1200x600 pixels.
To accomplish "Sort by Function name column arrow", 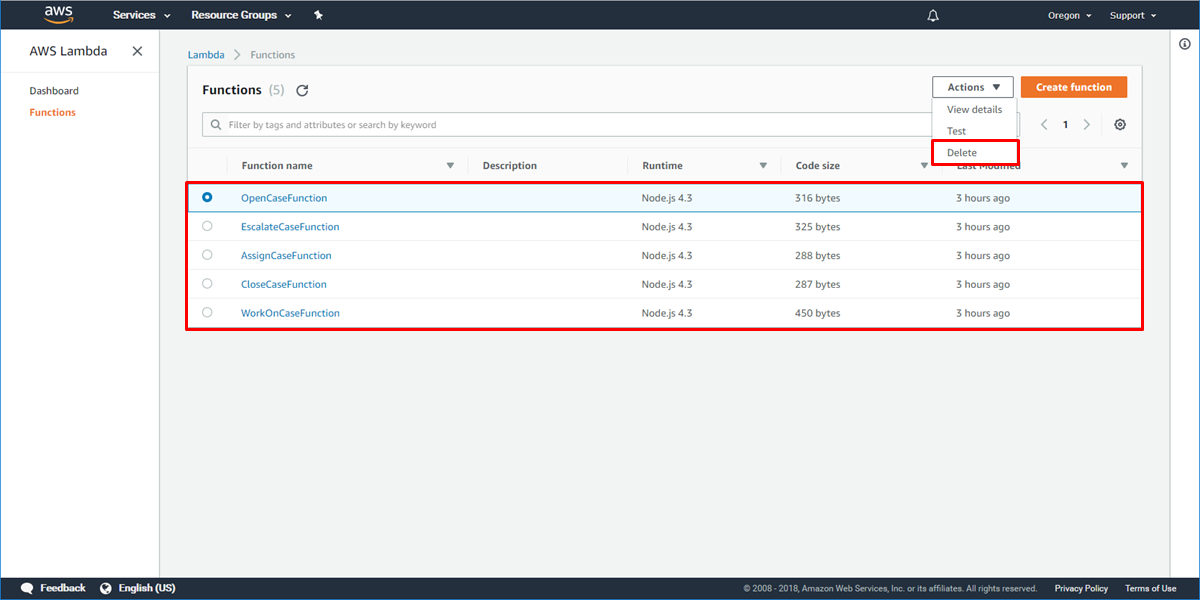I will (450, 166).
